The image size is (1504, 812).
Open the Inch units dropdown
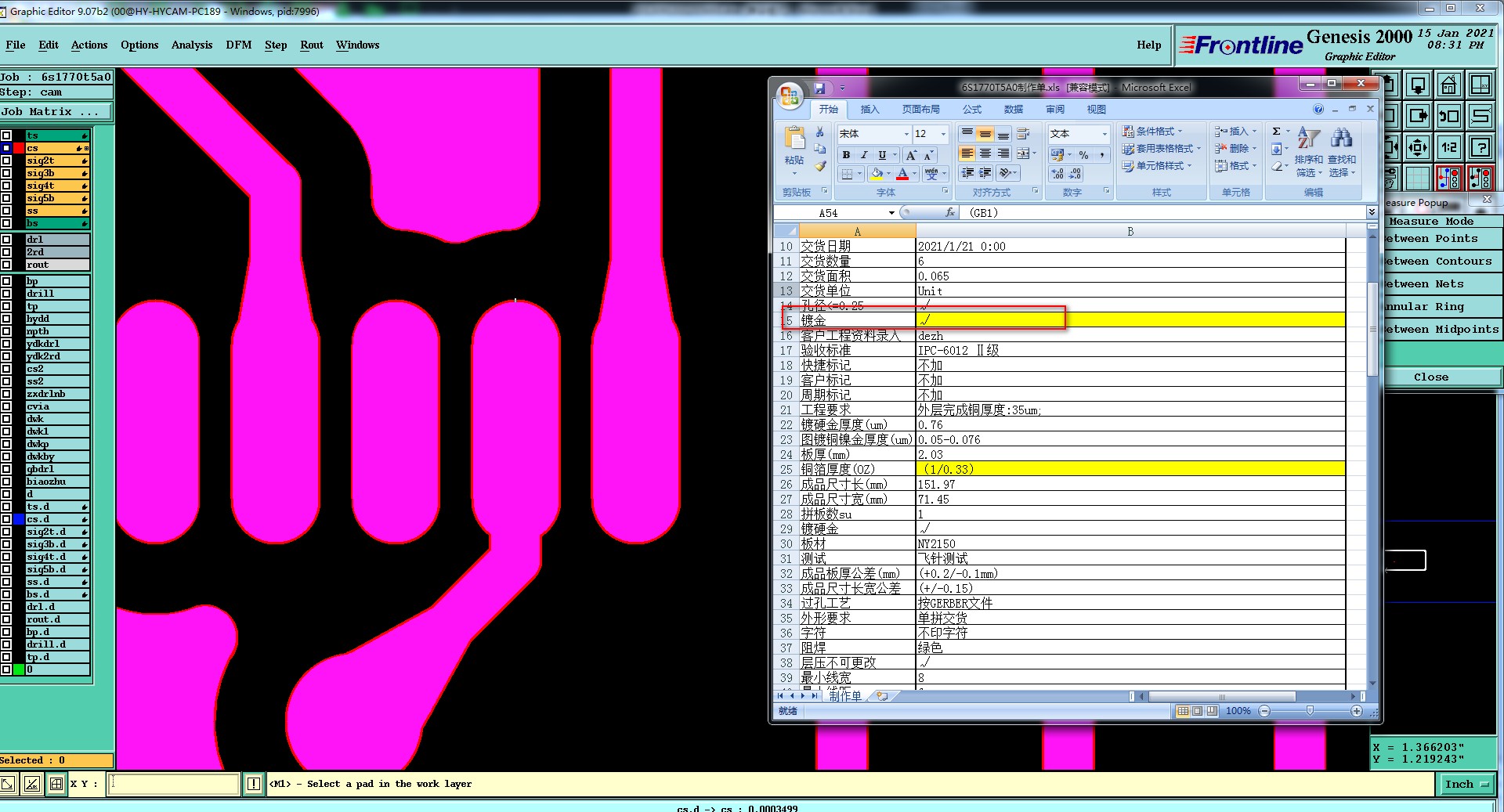(1466, 784)
